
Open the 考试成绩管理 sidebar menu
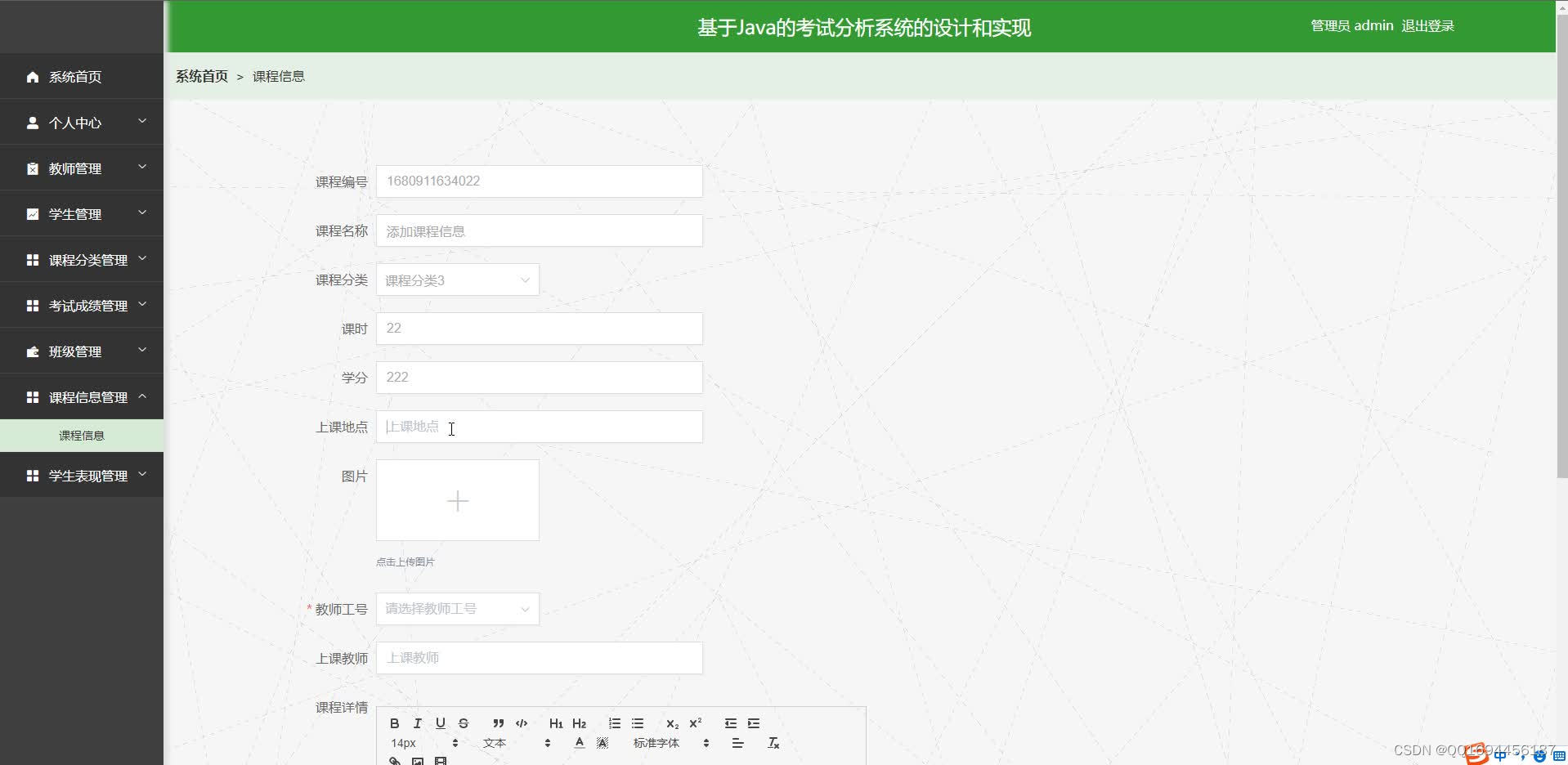click(82, 306)
